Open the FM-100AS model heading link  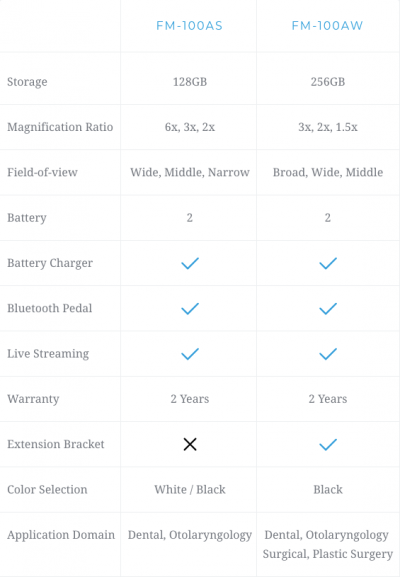tap(190, 26)
